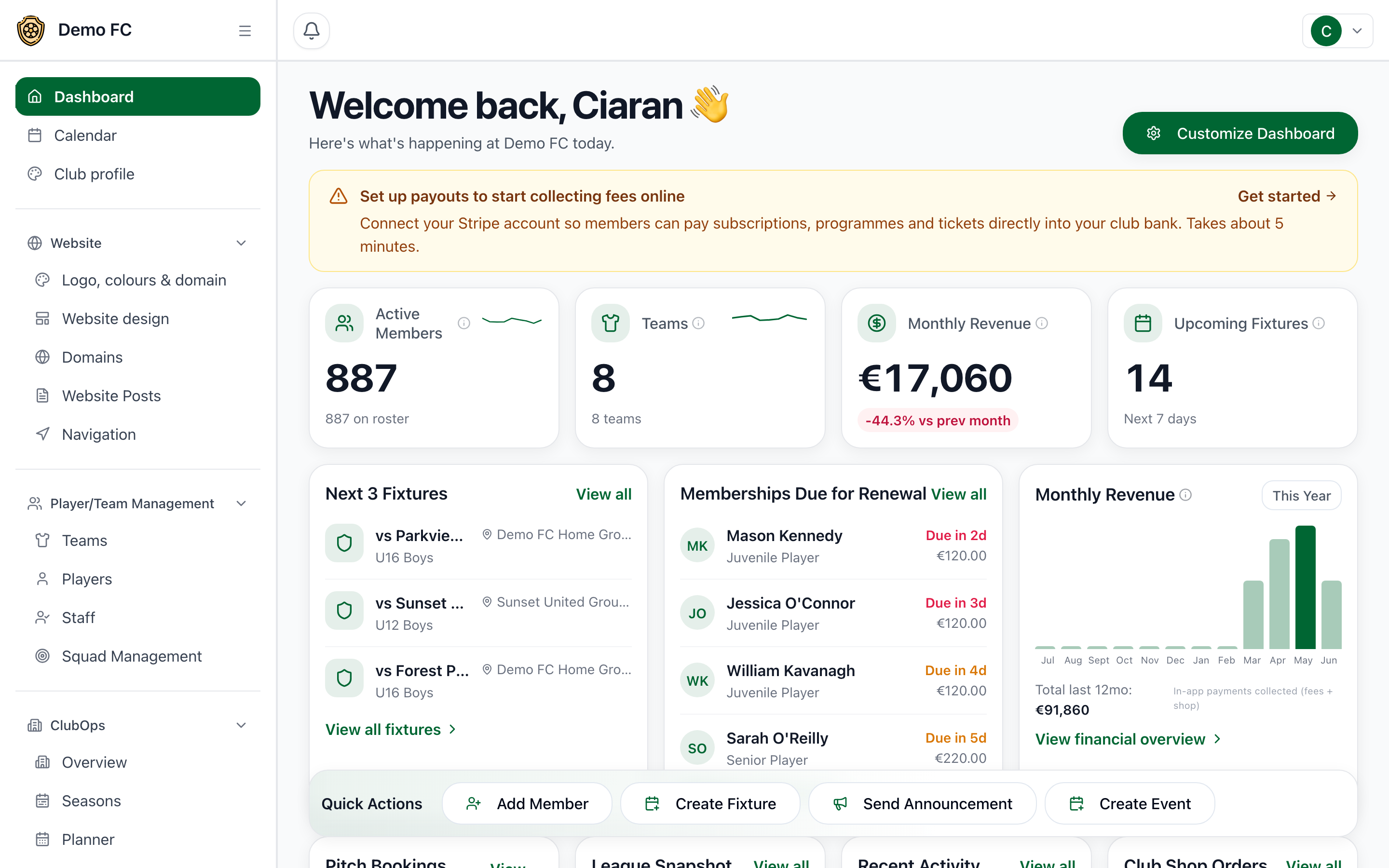
Task: Click the Website Posts document icon
Action: (x=42, y=395)
